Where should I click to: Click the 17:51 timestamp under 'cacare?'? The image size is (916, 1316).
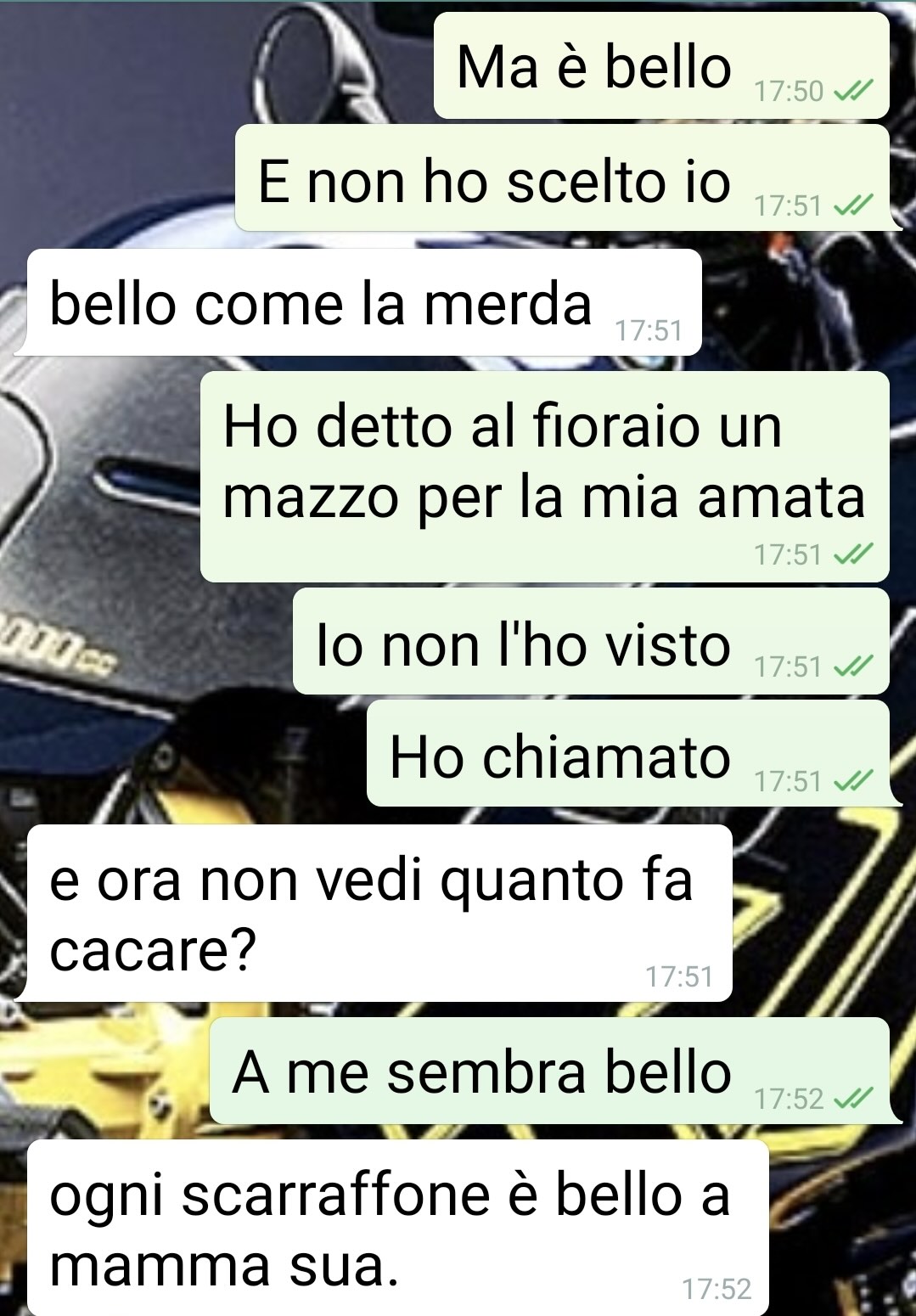(679, 976)
